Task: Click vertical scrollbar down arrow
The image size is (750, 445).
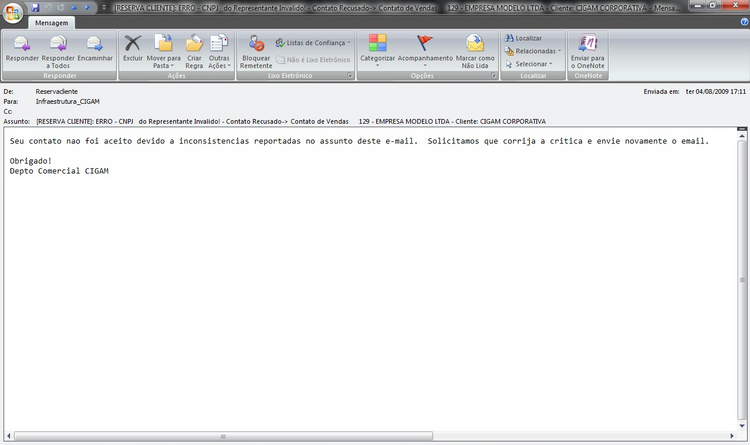Action: pyautogui.click(x=742, y=425)
